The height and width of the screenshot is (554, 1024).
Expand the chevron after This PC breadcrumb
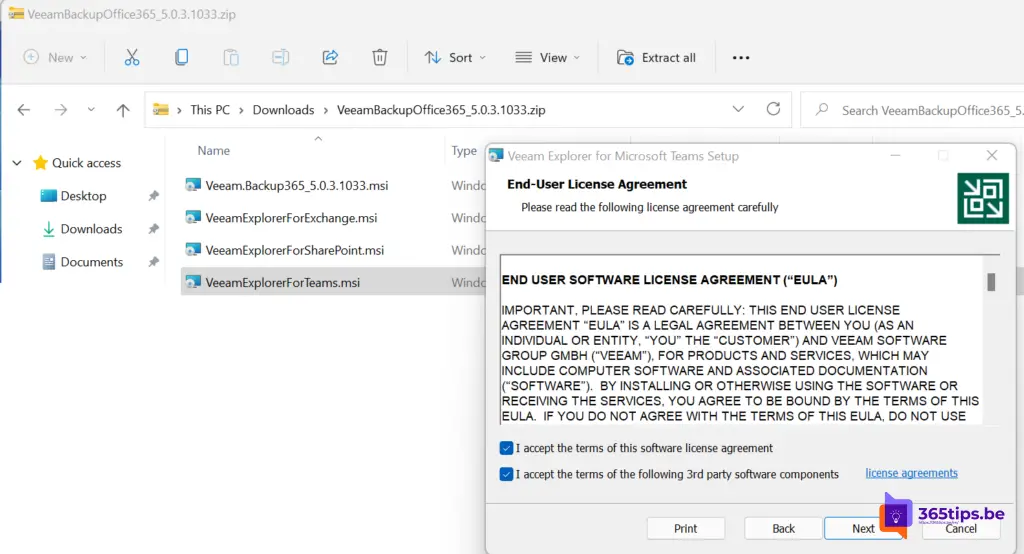(242, 110)
